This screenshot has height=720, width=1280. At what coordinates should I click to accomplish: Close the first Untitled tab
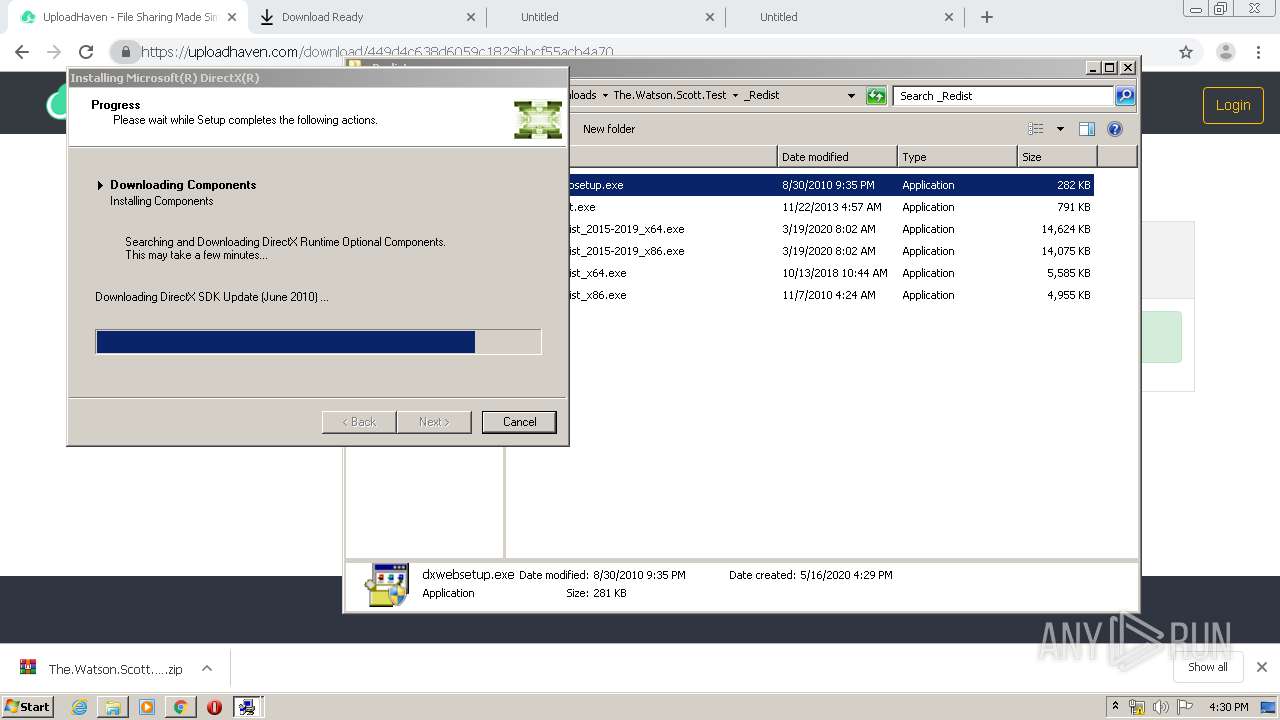click(x=710, y=17)
